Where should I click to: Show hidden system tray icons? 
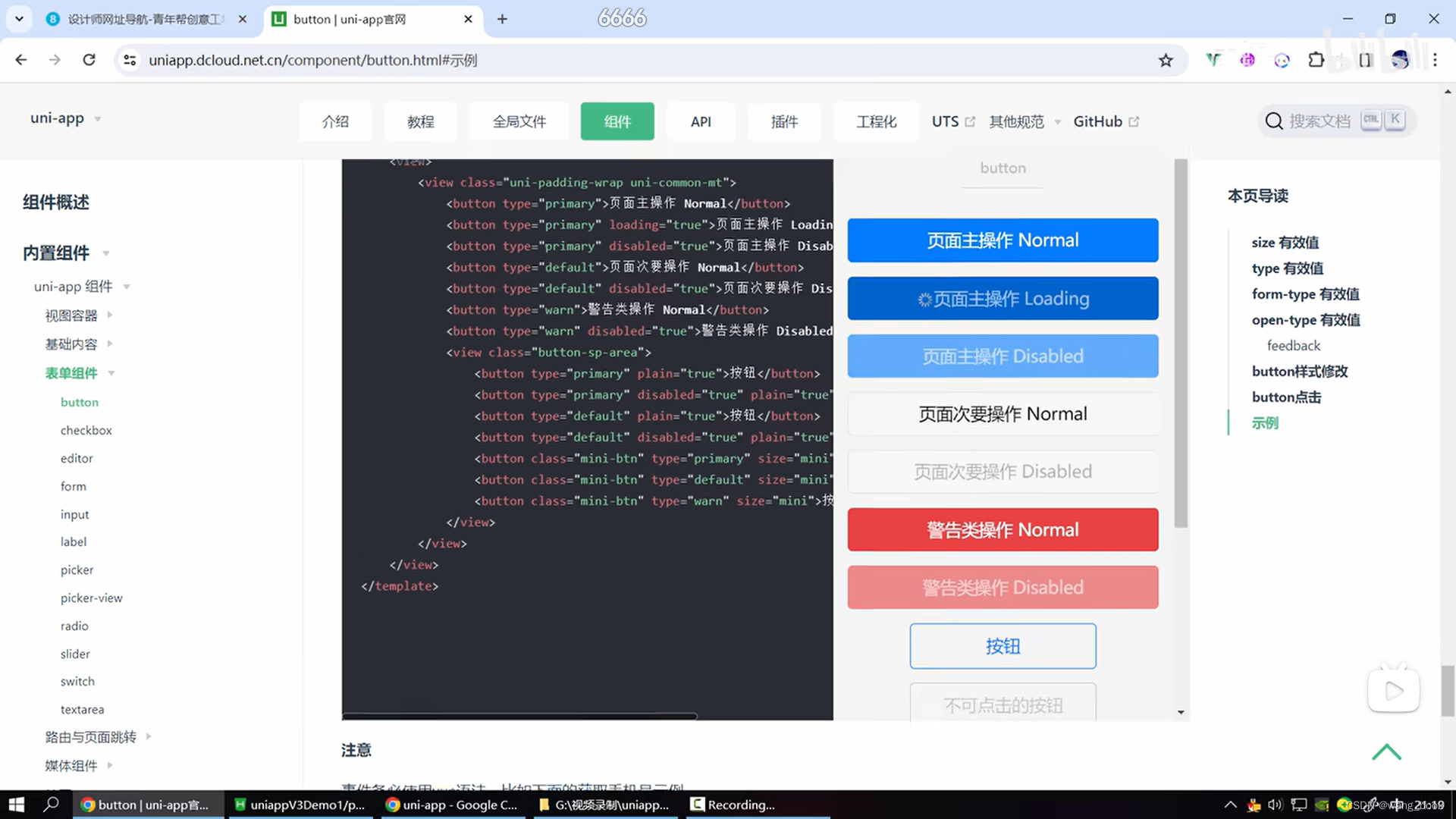tap(1230, 805)
